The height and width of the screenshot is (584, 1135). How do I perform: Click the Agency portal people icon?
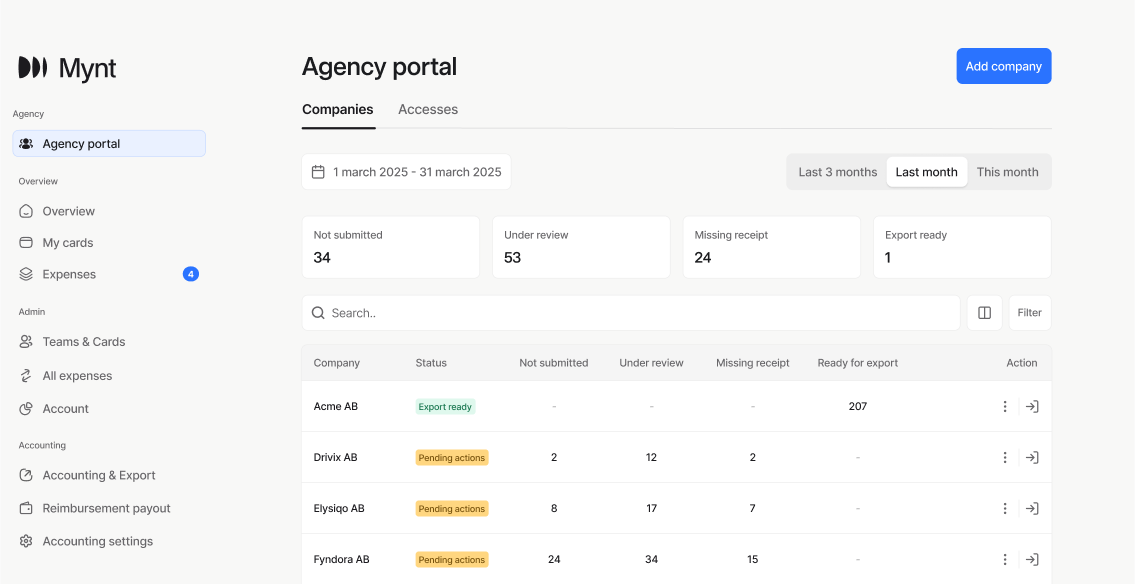pyautogui.click(x=26, y=143)
